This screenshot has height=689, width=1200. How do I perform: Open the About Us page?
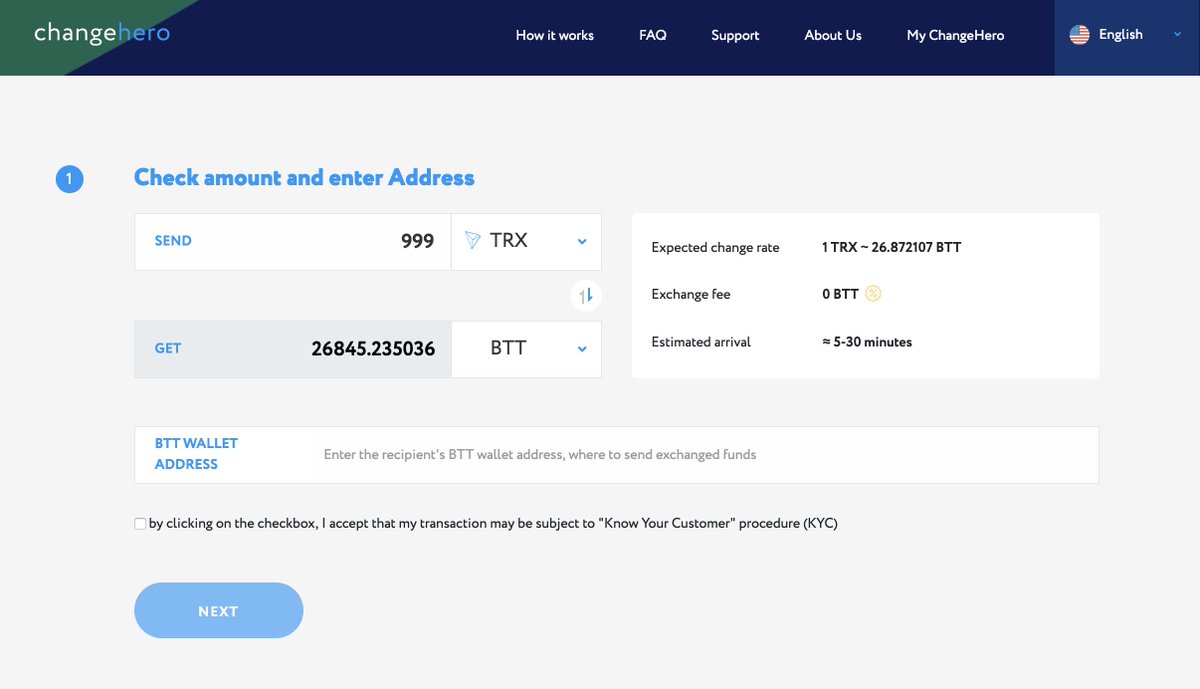click(x=833, y=35)
